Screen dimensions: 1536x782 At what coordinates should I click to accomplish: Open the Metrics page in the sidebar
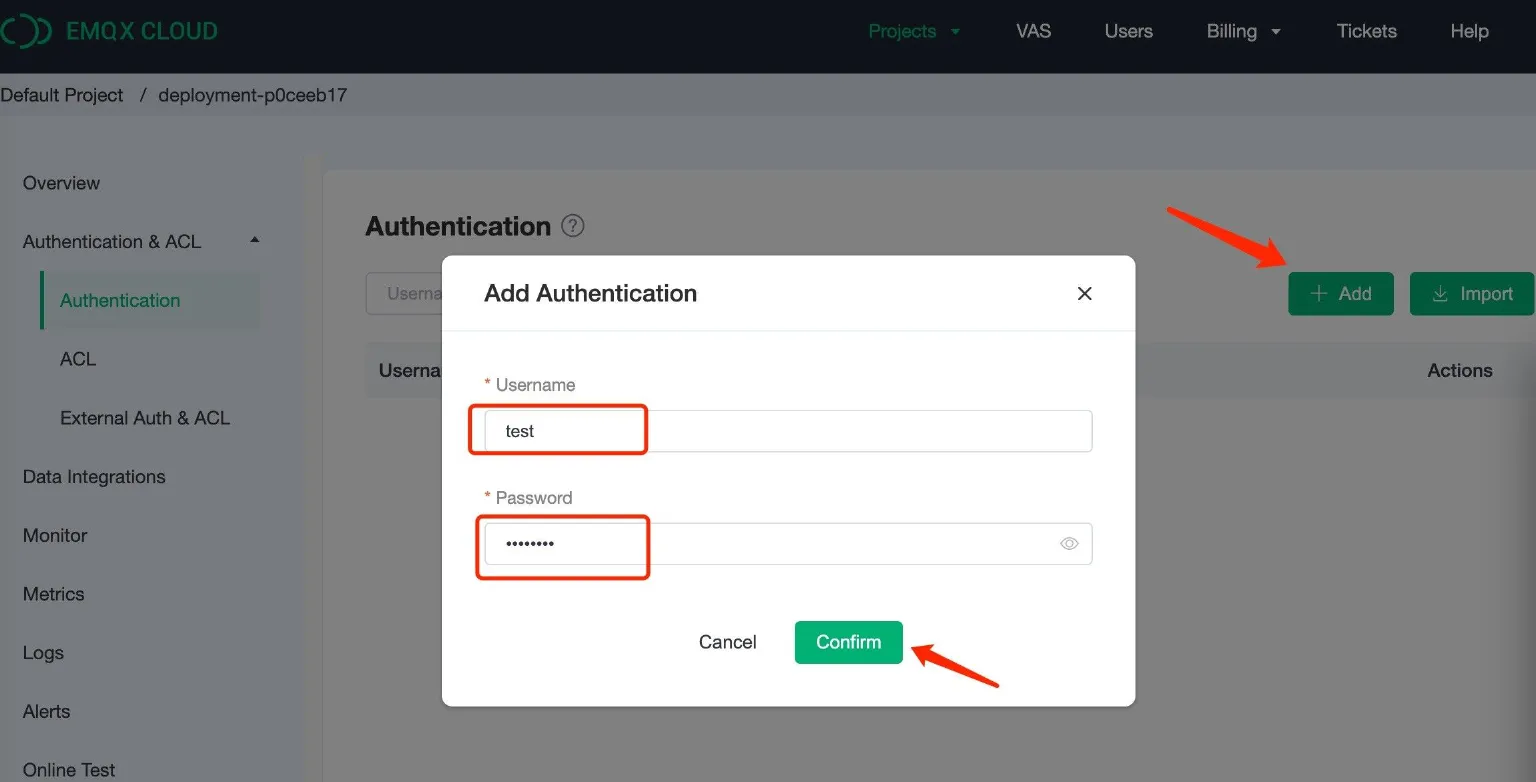53,594
